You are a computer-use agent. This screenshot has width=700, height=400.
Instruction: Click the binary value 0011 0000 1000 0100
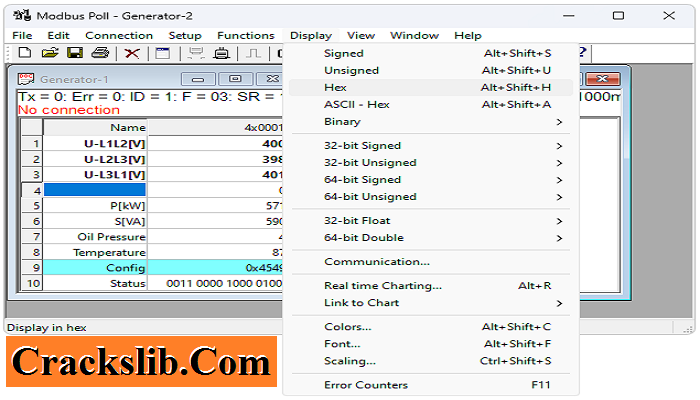[x=215, y=283]
